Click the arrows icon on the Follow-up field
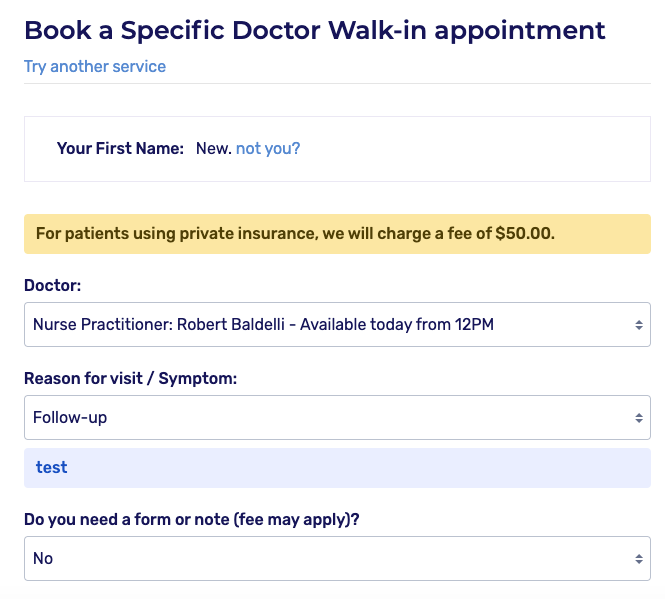 638,417
